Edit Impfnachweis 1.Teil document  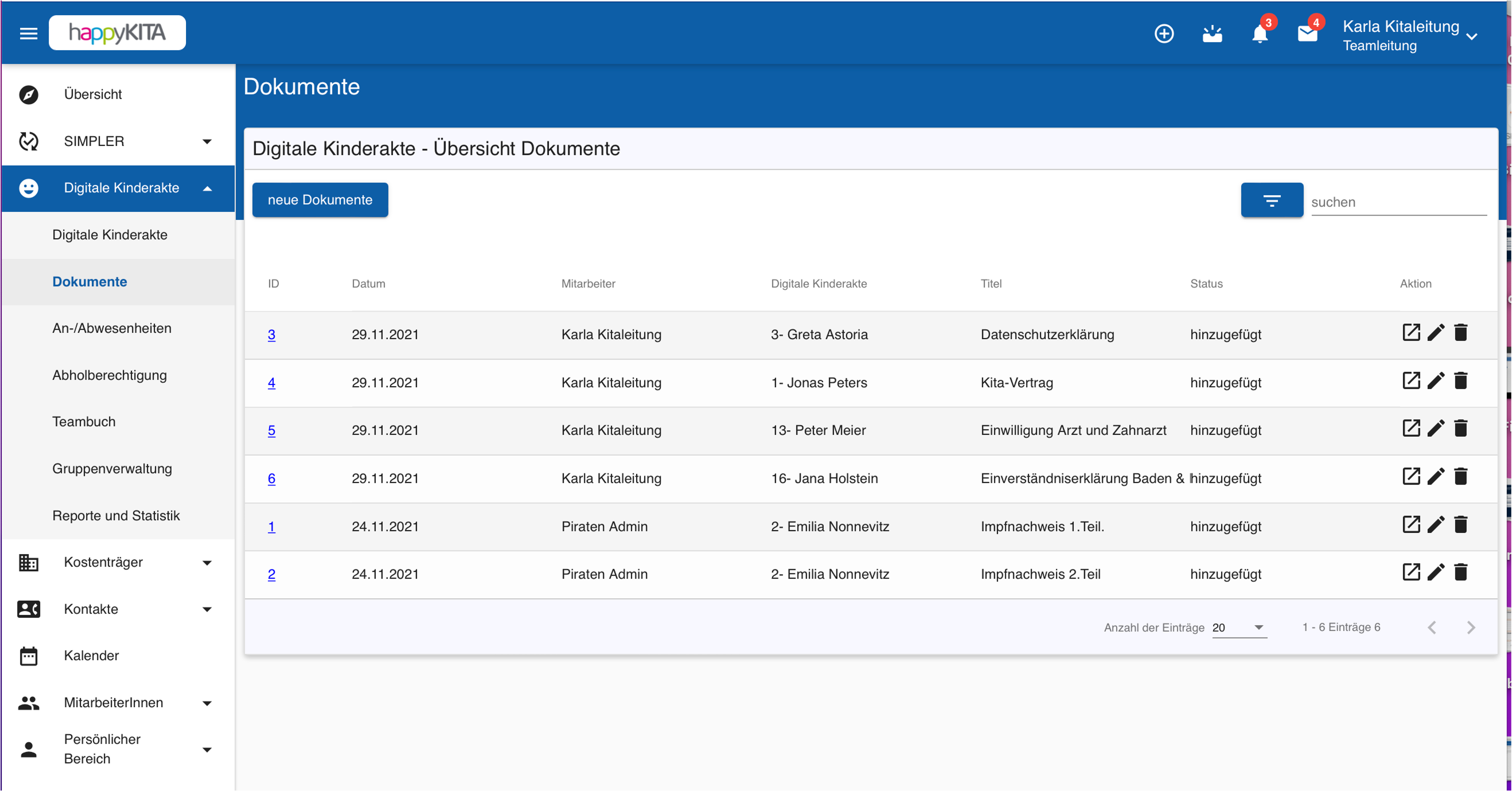coord(1436,525)
